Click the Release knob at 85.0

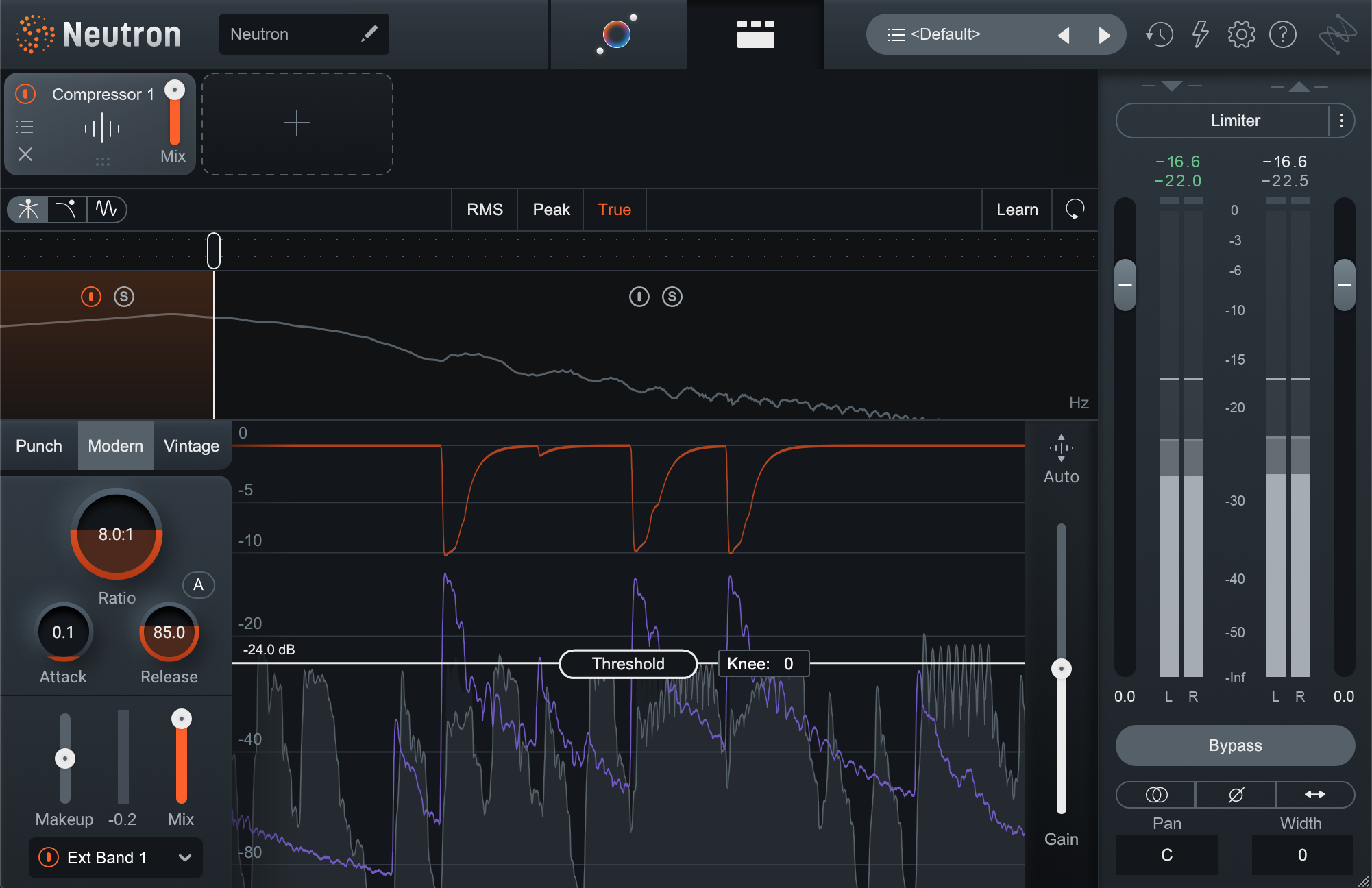(169, 632)
